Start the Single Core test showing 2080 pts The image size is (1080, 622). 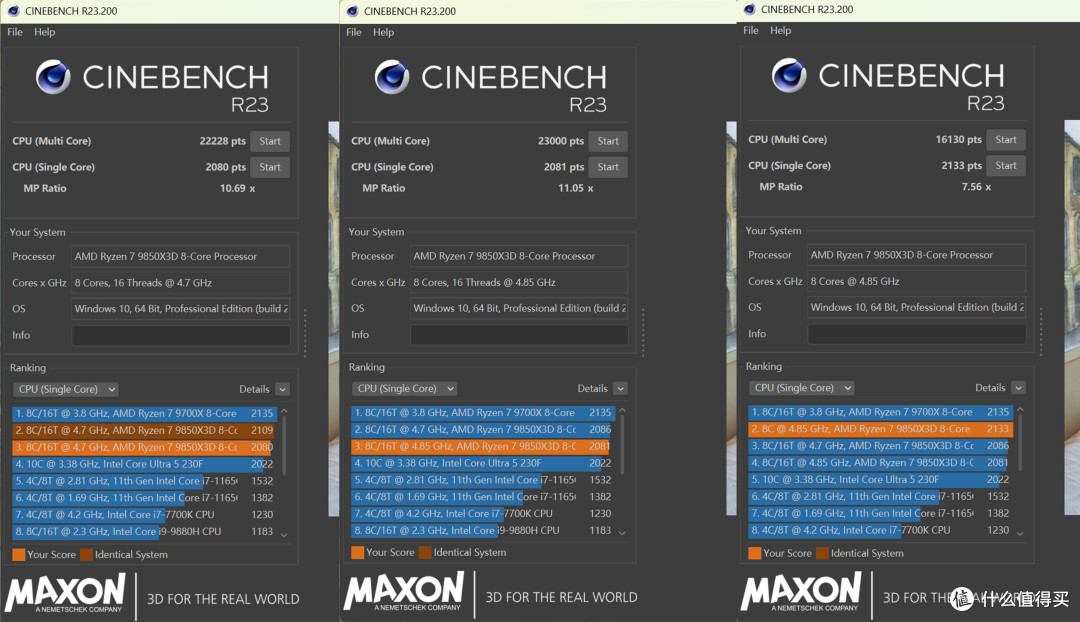point(270,167)
